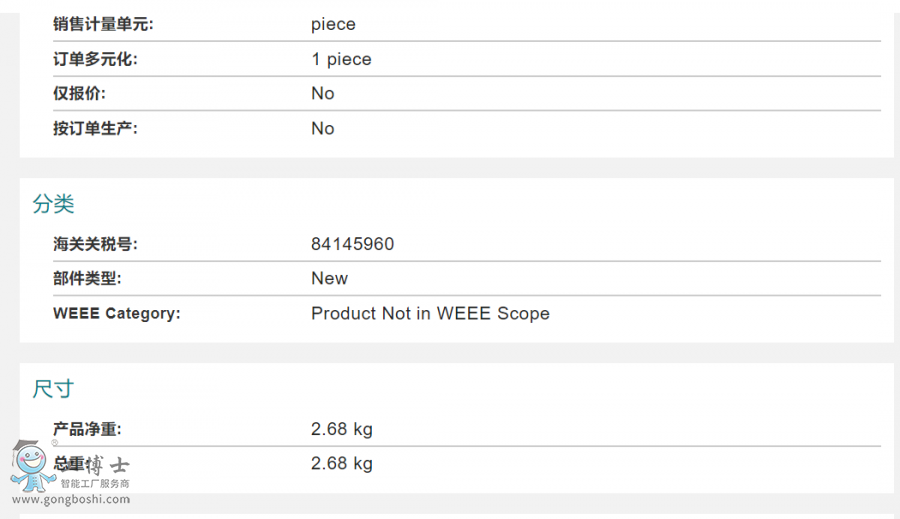Click the 部件类型 label

pos(87,278)
